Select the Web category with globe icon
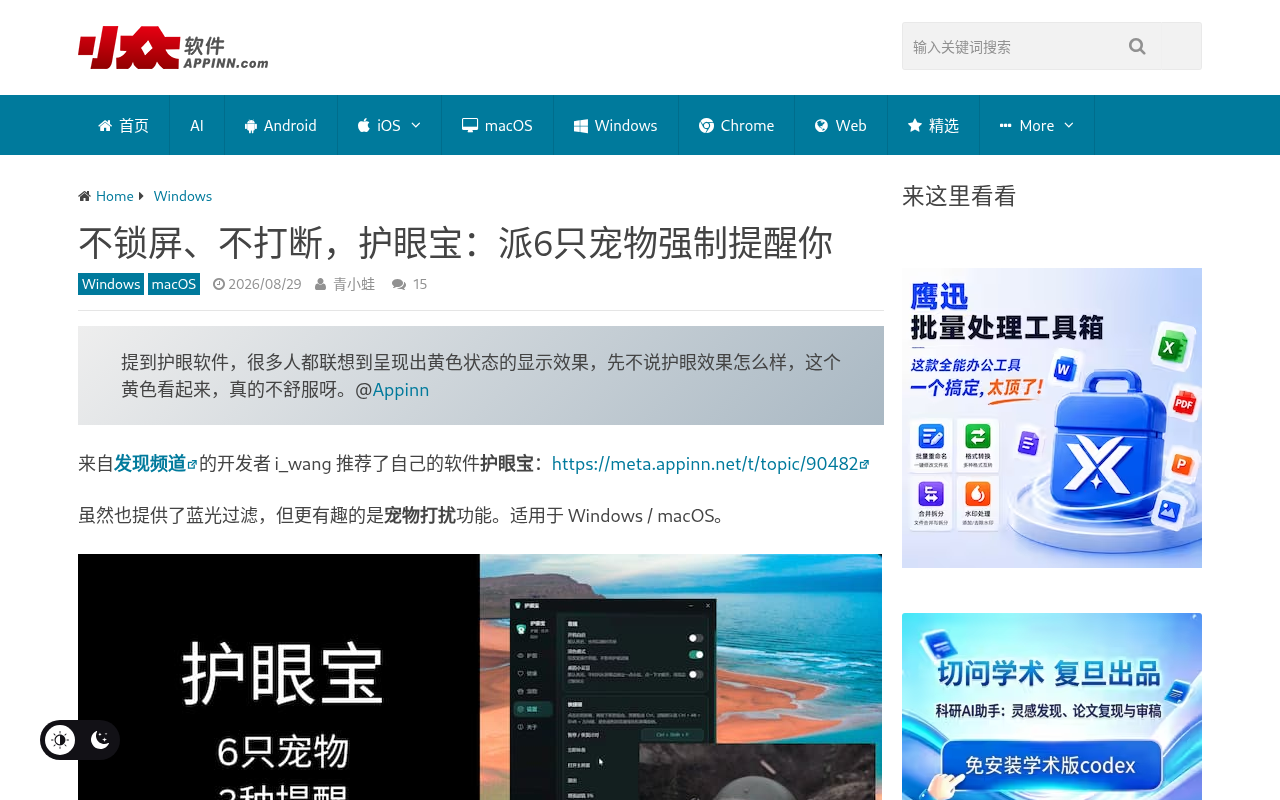The width and height of the screenshot is (1280, 800). click(841, 125)
